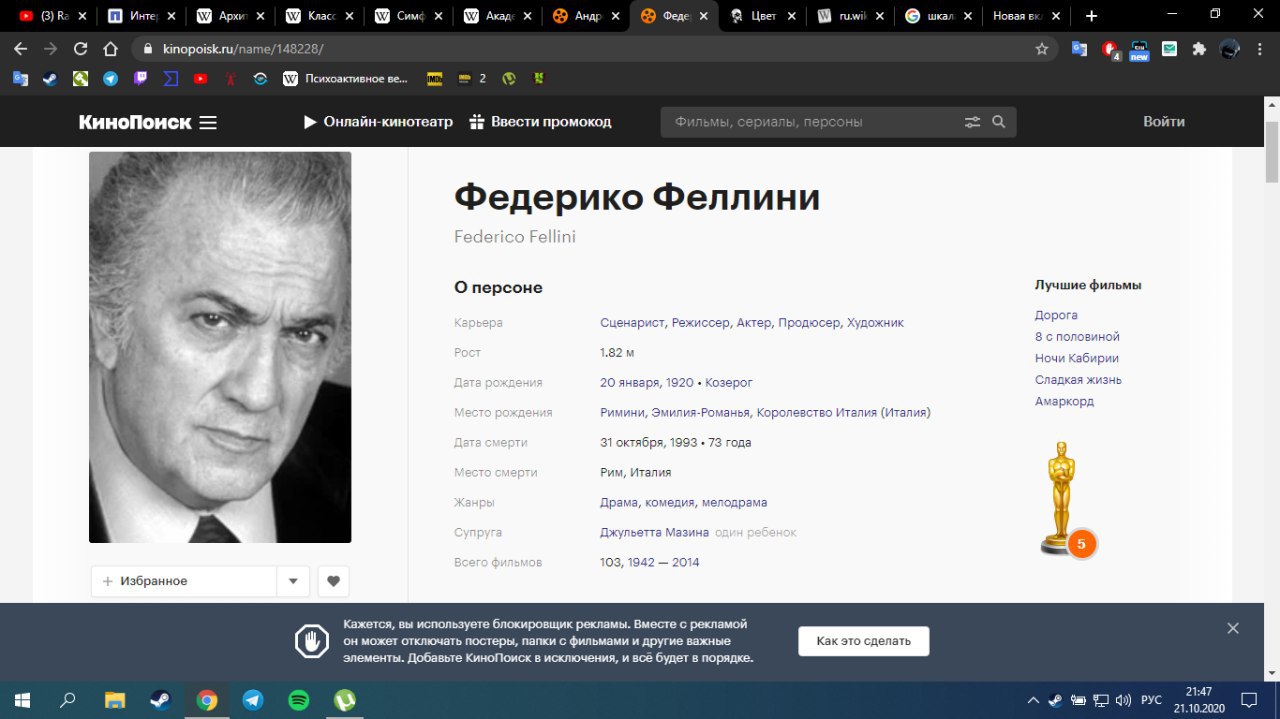Switch to the YouTube tab
The image size is (1280, 719).
click(53, 16)
